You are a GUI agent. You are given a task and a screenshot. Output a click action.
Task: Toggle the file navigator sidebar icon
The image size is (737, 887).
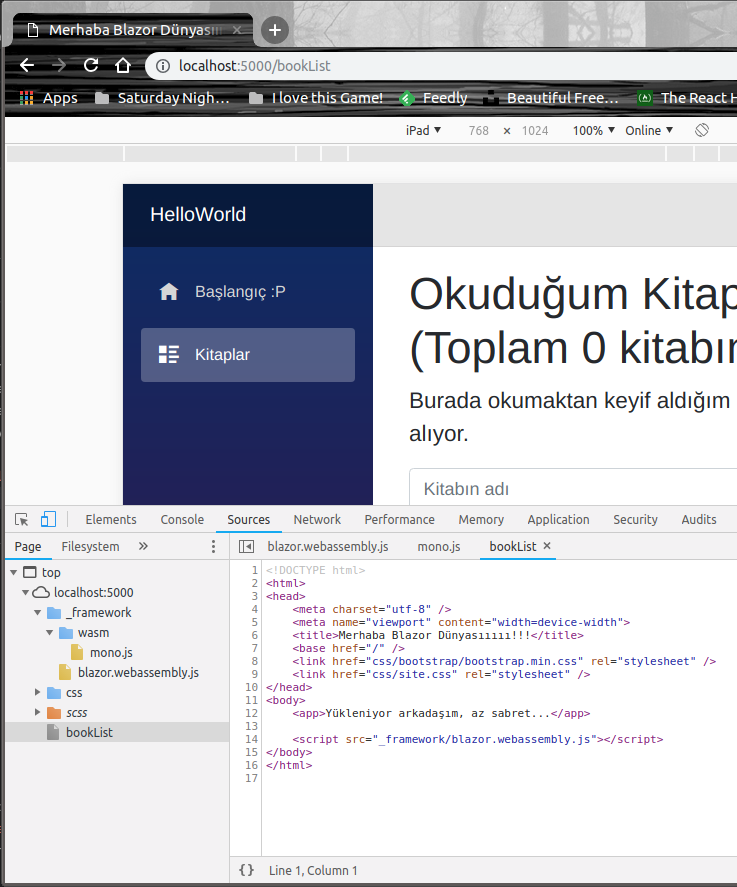pos(246,547)
